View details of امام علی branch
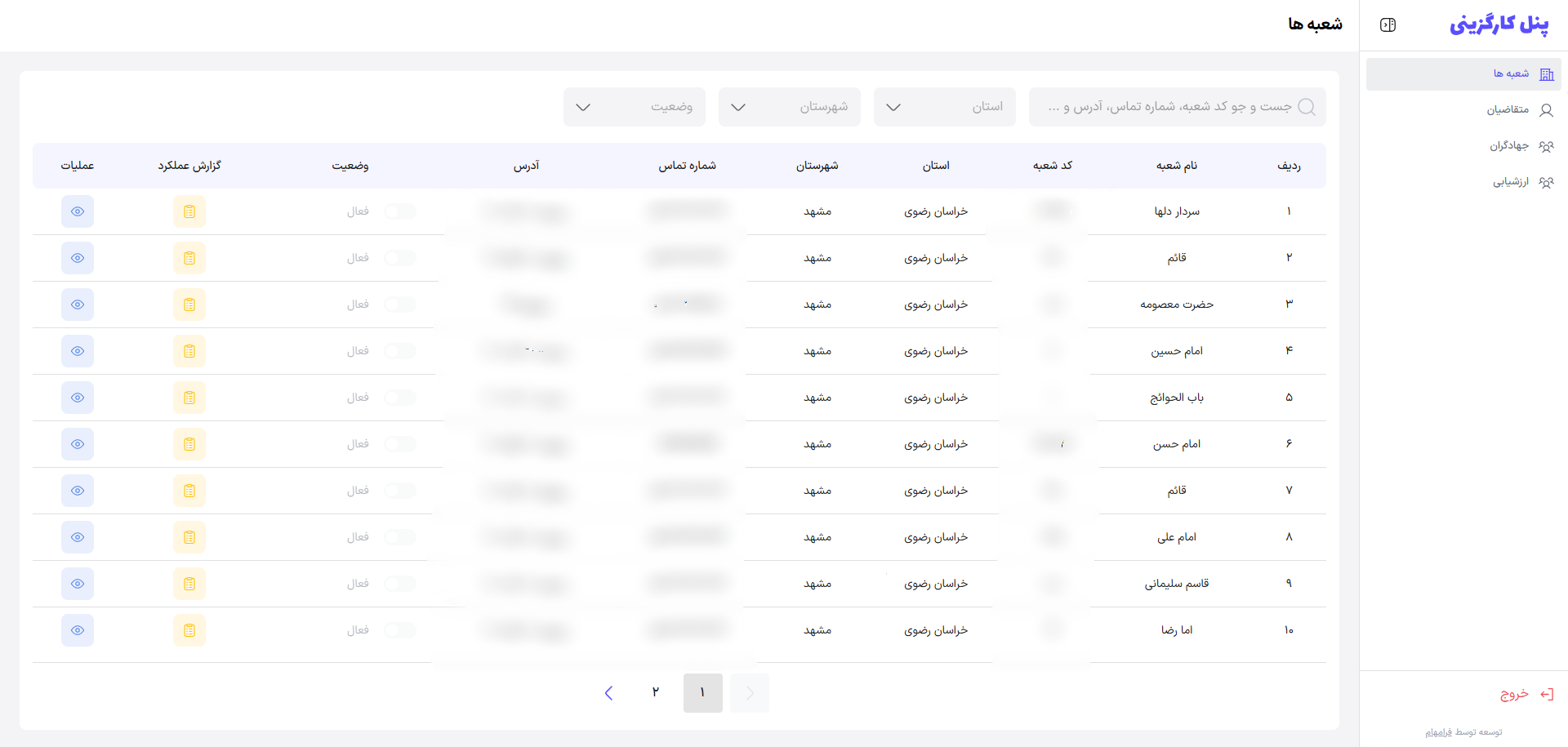 78,537
